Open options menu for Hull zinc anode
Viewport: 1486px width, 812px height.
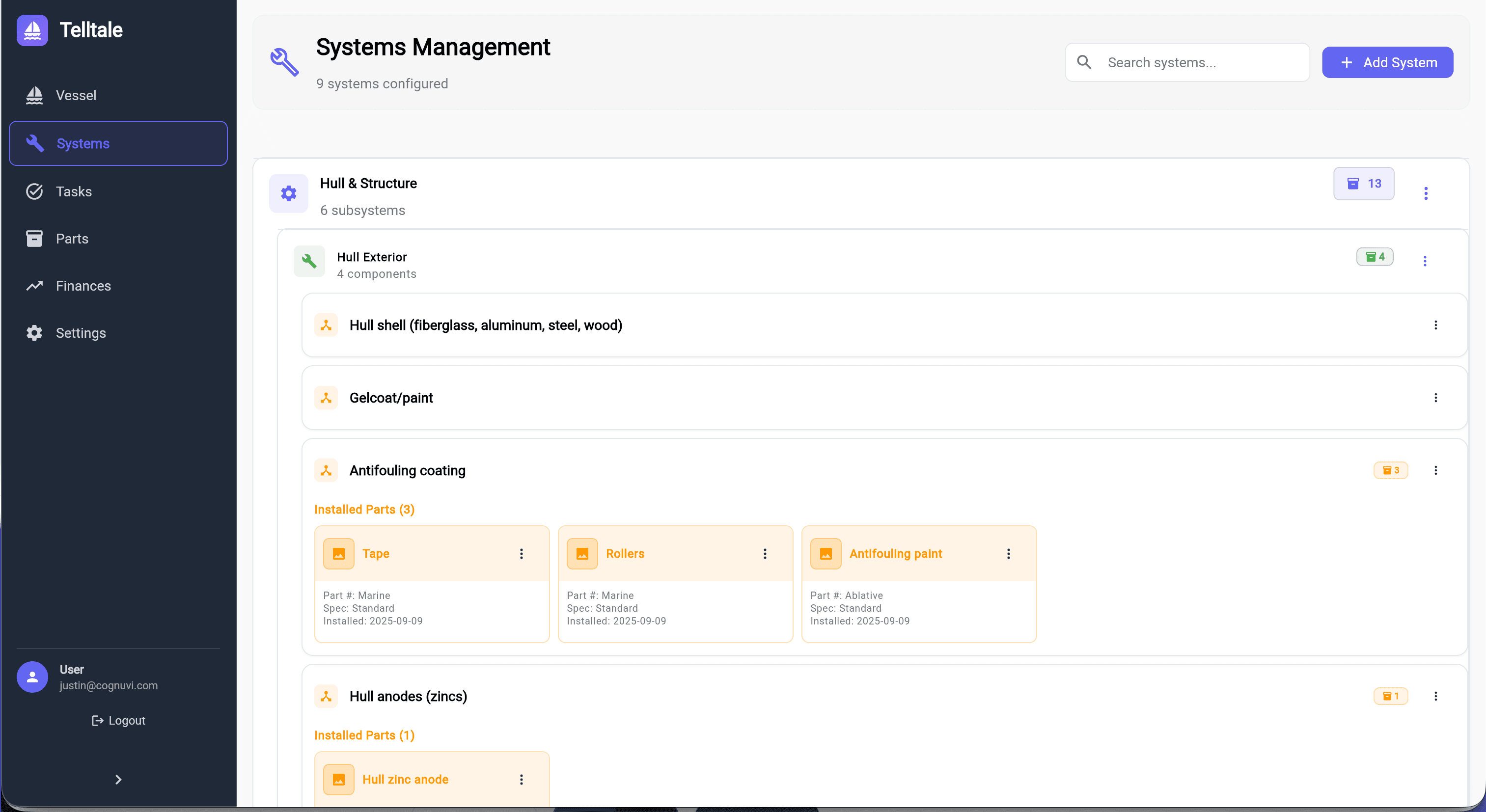522,779
